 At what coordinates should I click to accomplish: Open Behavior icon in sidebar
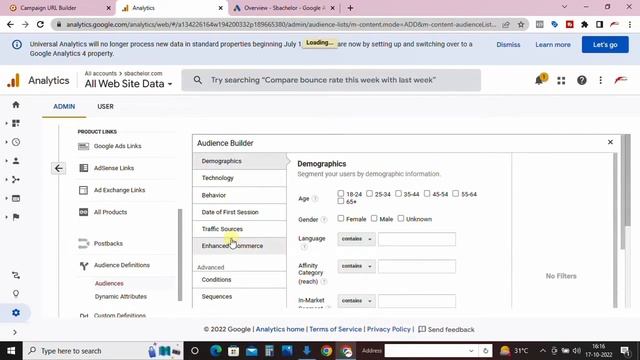(16, 198)
